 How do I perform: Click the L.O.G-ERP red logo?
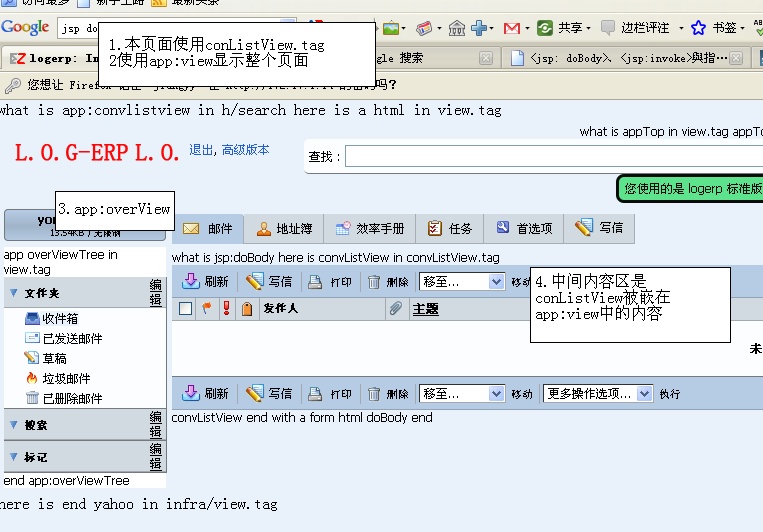[96, 153]
